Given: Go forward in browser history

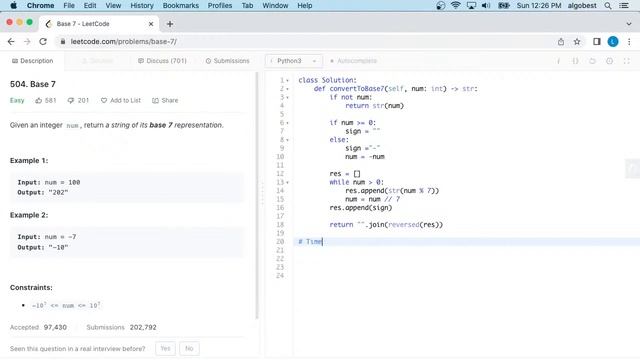Looking at the screenshot, I should (27, 42).
